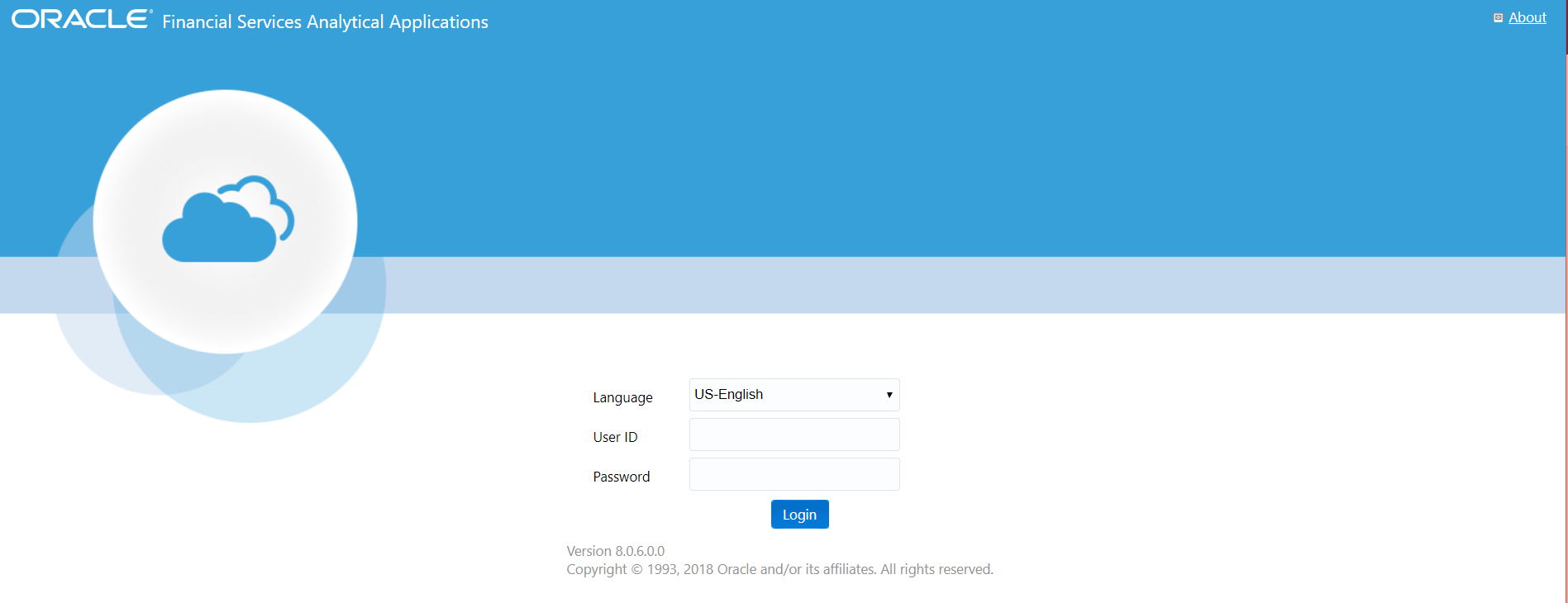Click the Oracle logo in header
Screen dimensions: 1568x603
pos(82,19)
